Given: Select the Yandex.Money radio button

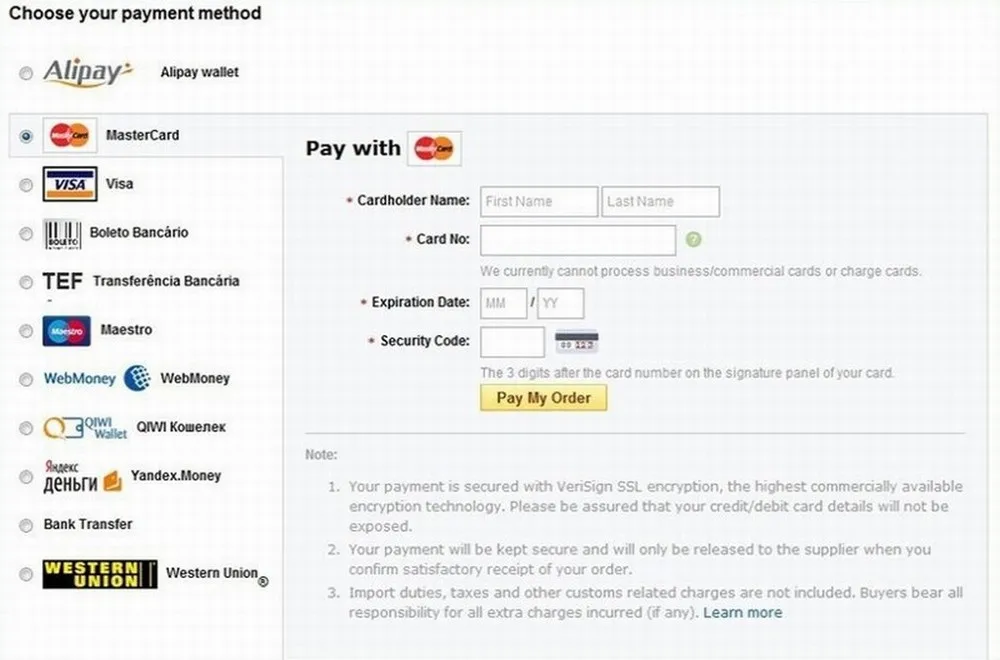Looking at the screenshot, I should coord(26,477).
